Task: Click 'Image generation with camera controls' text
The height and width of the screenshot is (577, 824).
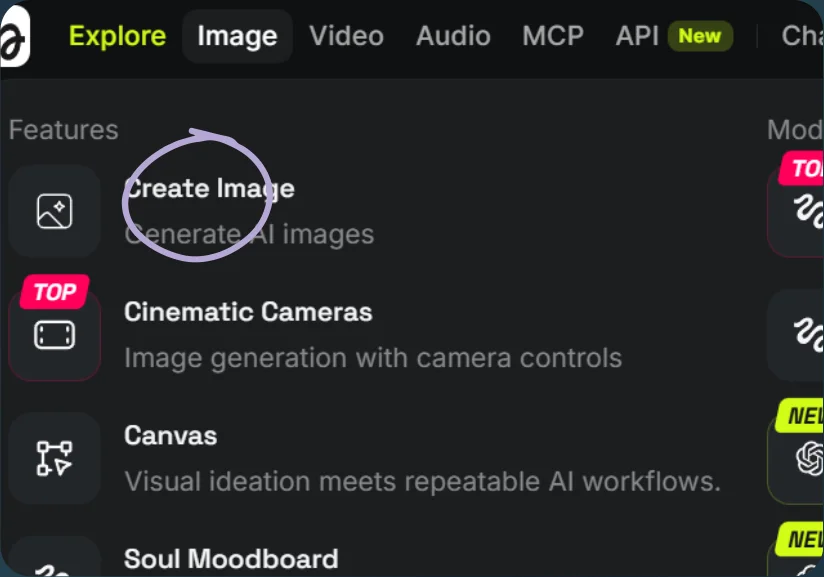Action: [373, 358]
